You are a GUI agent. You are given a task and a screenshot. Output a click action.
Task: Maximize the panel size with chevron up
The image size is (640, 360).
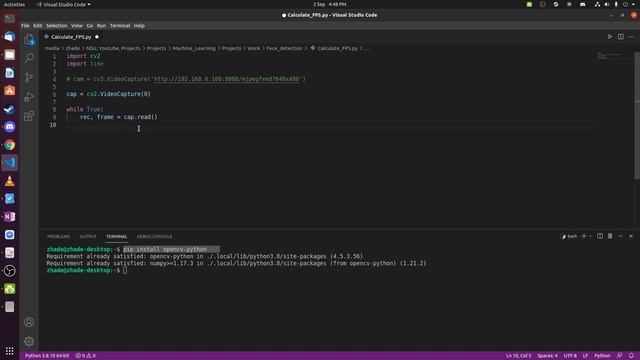click(x=620, y=236)
